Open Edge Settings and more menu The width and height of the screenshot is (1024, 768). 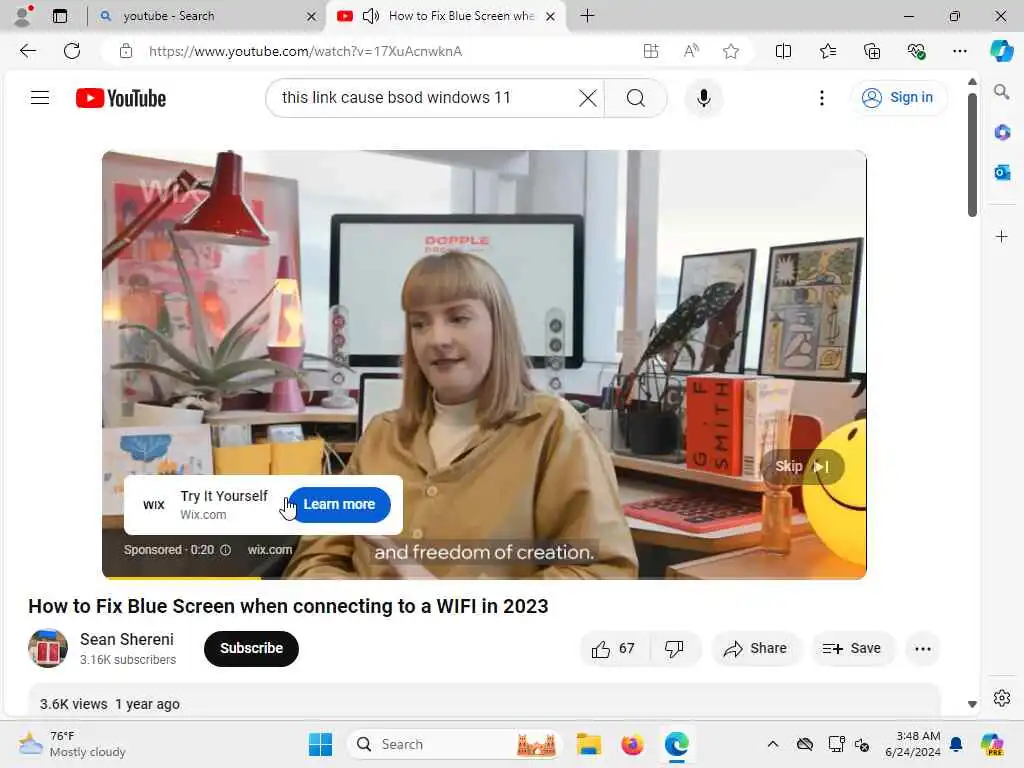click(x=959, y=51)
